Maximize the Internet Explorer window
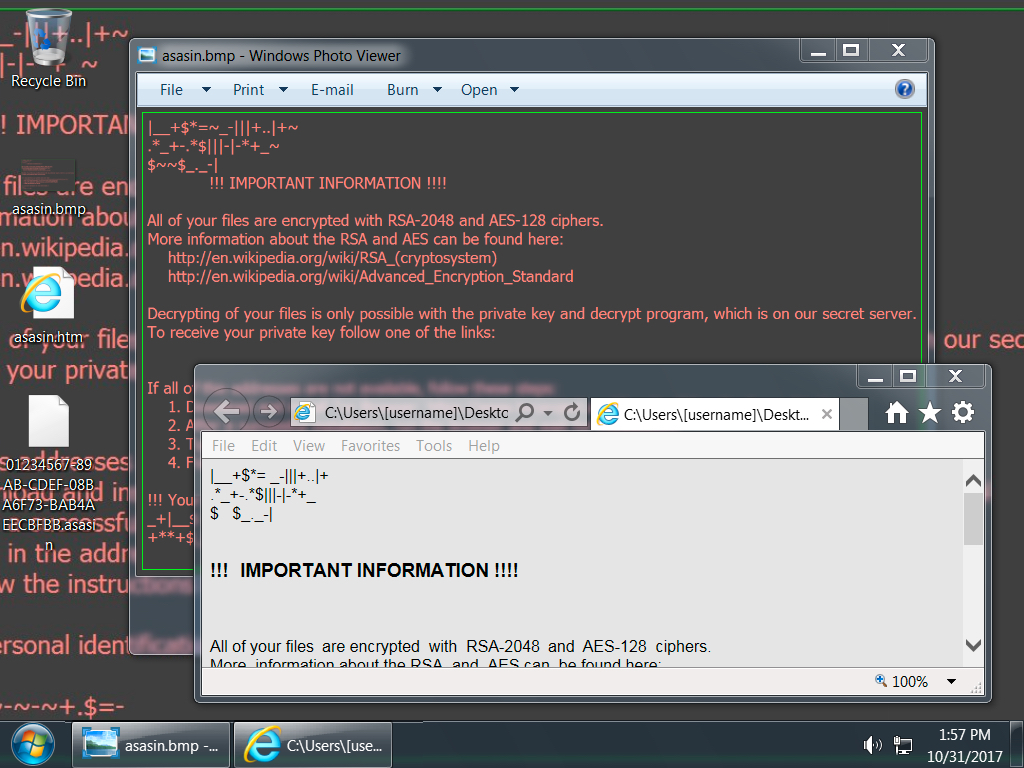Viewport: 1024px width, 768px height. [x=908, y=376]
